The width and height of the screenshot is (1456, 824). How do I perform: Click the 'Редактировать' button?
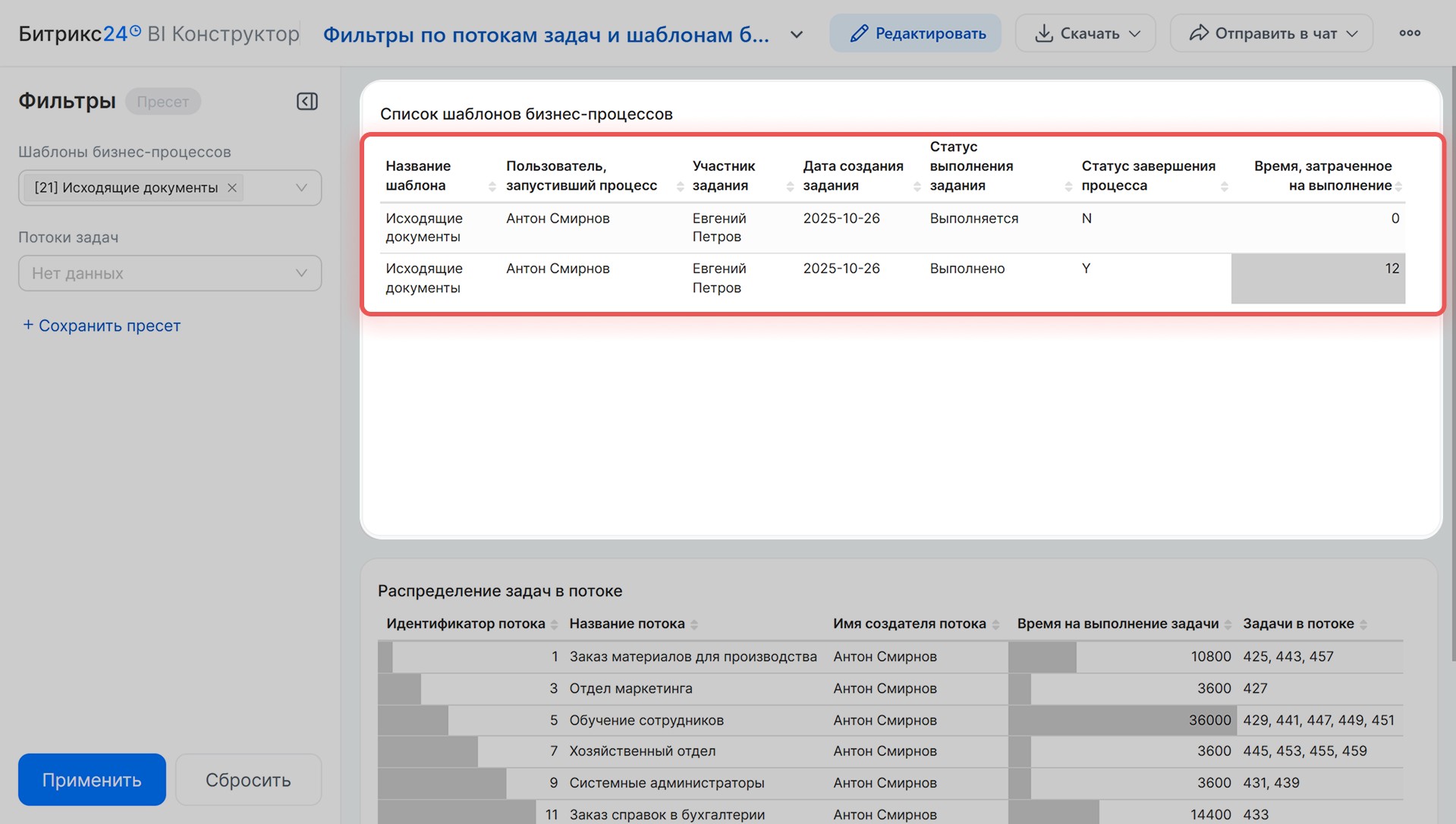click(x=915, y=33)
